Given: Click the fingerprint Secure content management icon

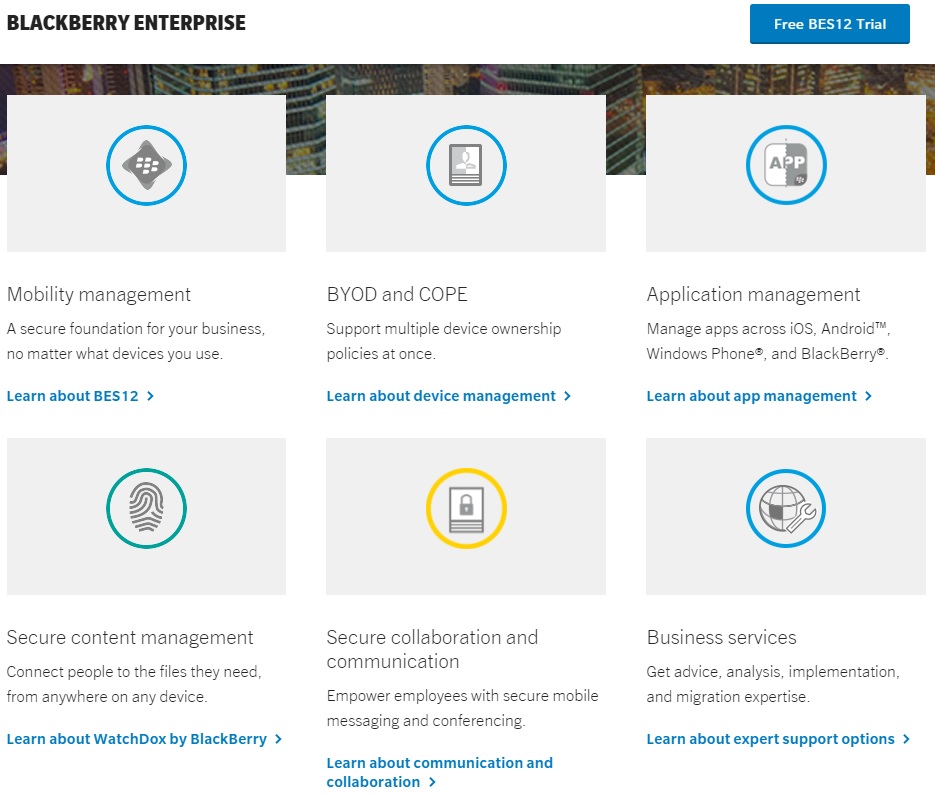Looking at the screenshot, I should [x=147, y=508].
